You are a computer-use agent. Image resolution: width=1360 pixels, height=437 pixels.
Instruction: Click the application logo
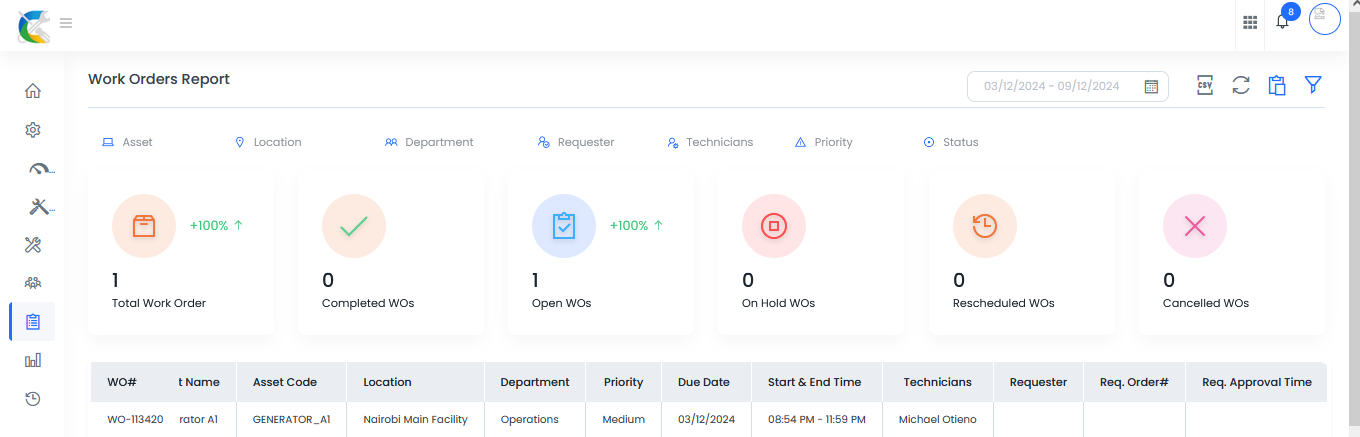tap(33, 25)
